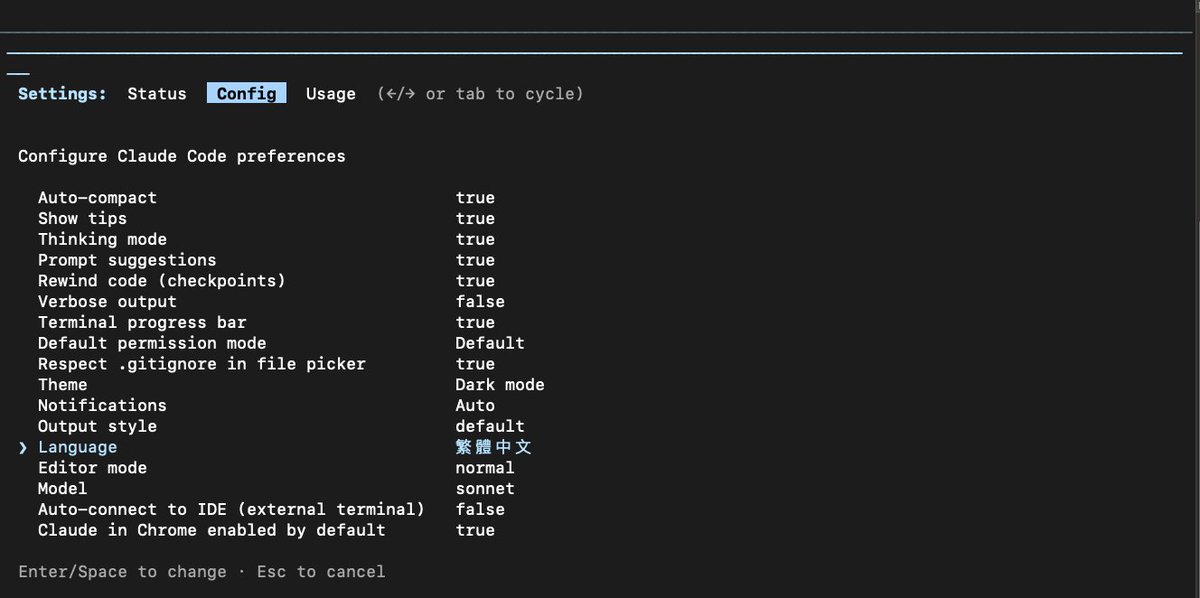Change Theme value Dark mode
Image resolution: width=1200 pixels, height=598 pixels.
(500, 385)
